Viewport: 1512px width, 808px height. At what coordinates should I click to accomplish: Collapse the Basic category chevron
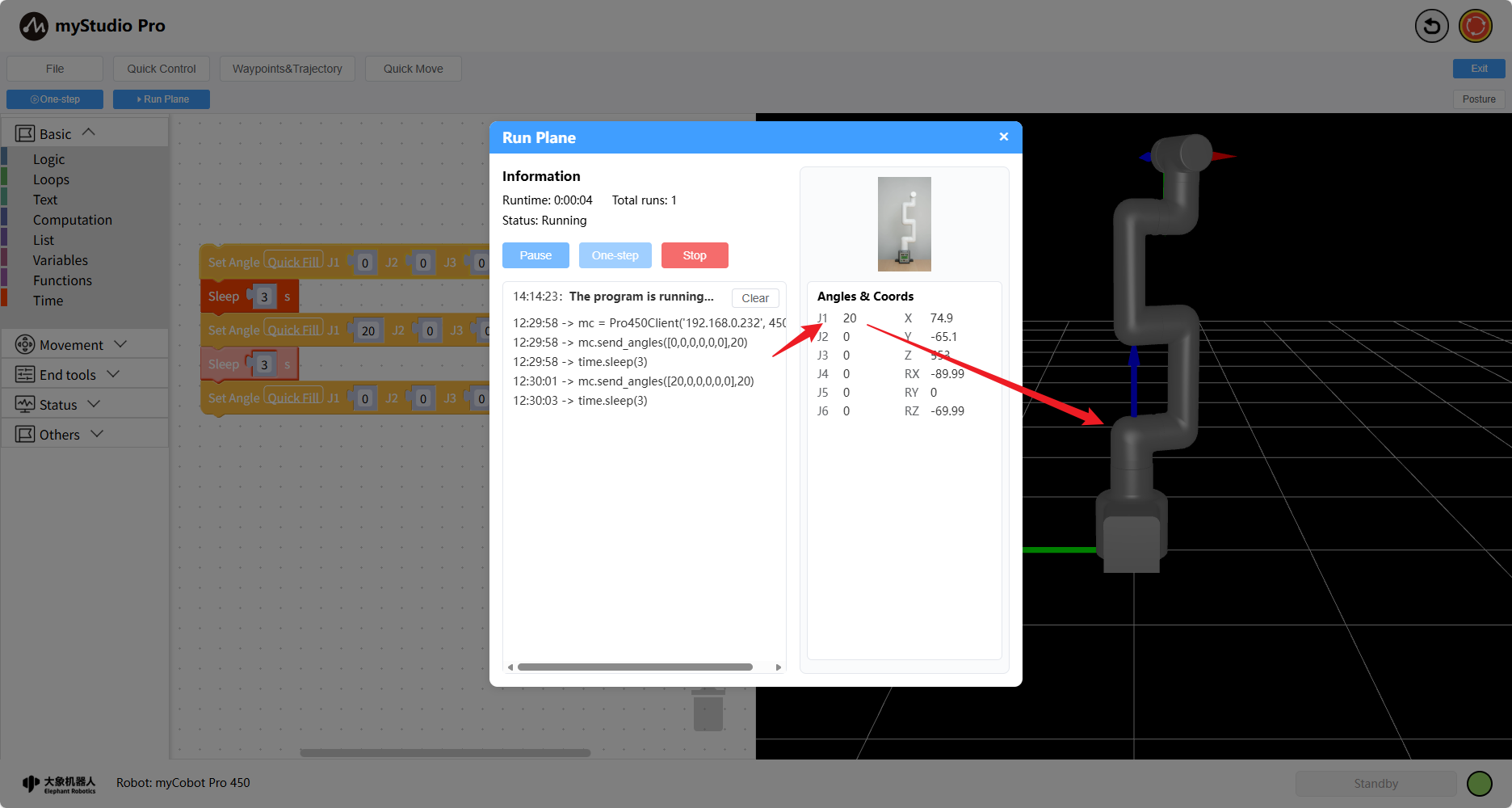89,133
